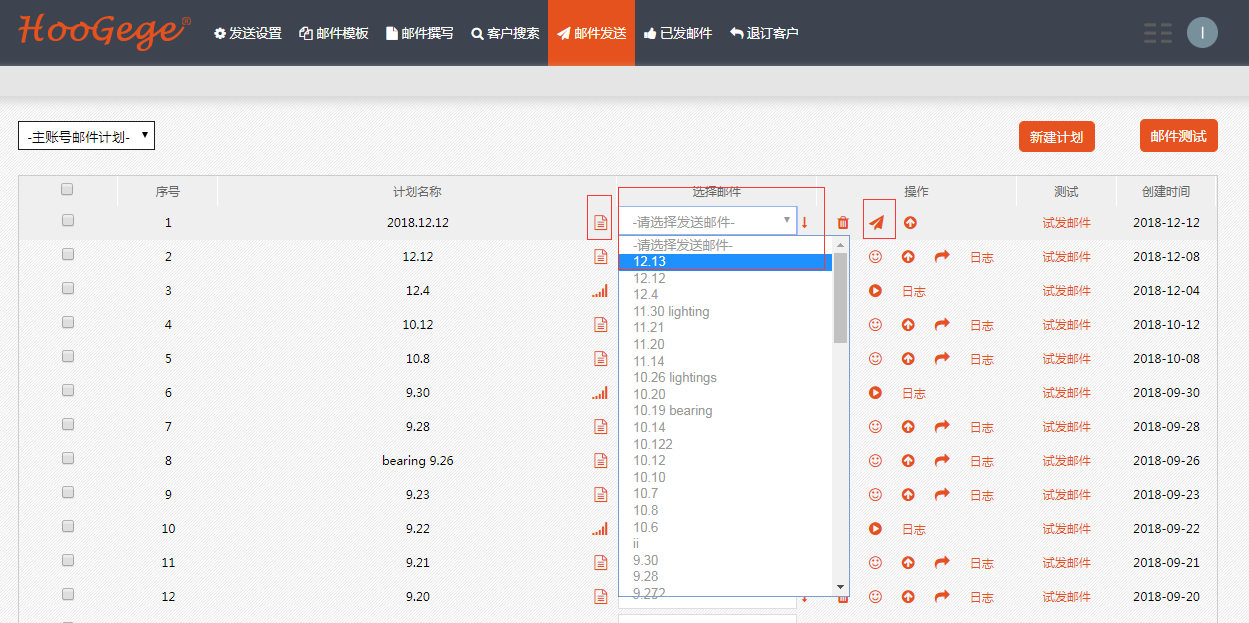This screenshot has height=623, width=1249.
Task: Click the trash delete icon in row 1
Action: pyautogui.click(x=843, y=223)
